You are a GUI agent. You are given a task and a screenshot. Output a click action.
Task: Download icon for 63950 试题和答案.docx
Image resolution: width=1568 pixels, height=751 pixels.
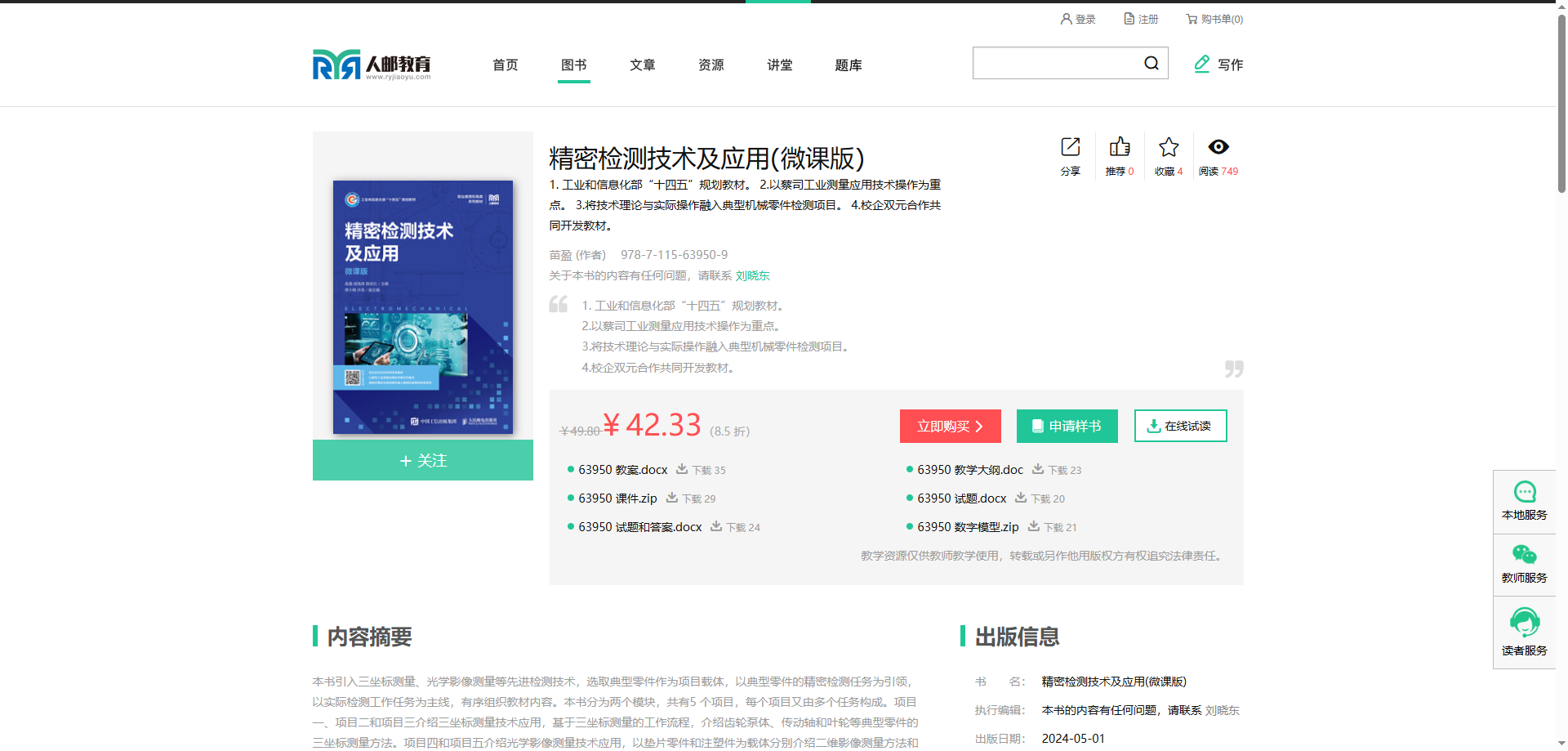pos(716,526)
